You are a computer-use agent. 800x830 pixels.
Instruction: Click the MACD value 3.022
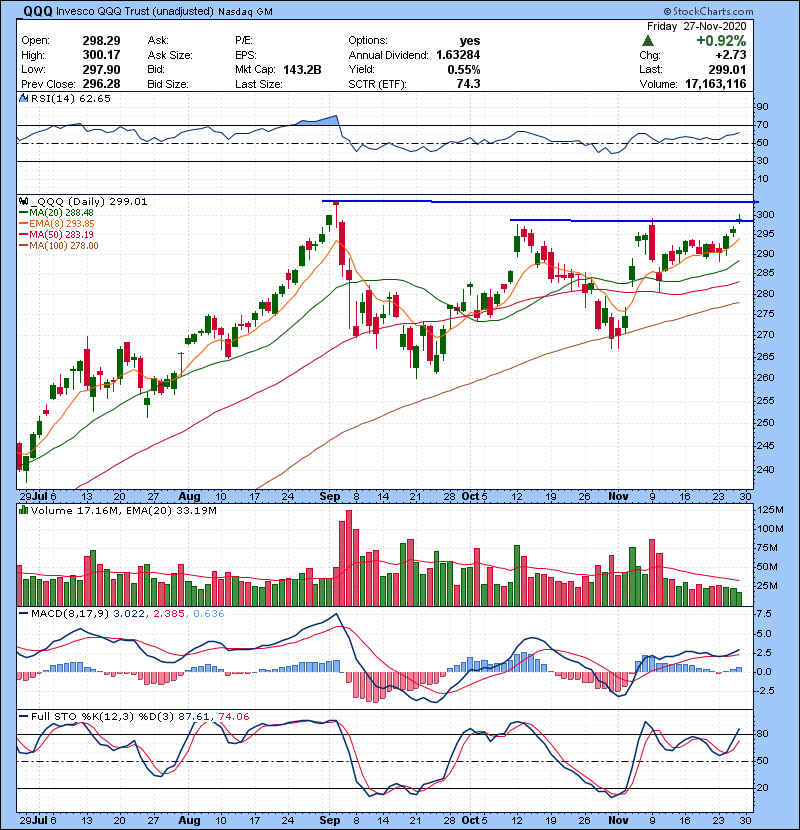point(129,614)
